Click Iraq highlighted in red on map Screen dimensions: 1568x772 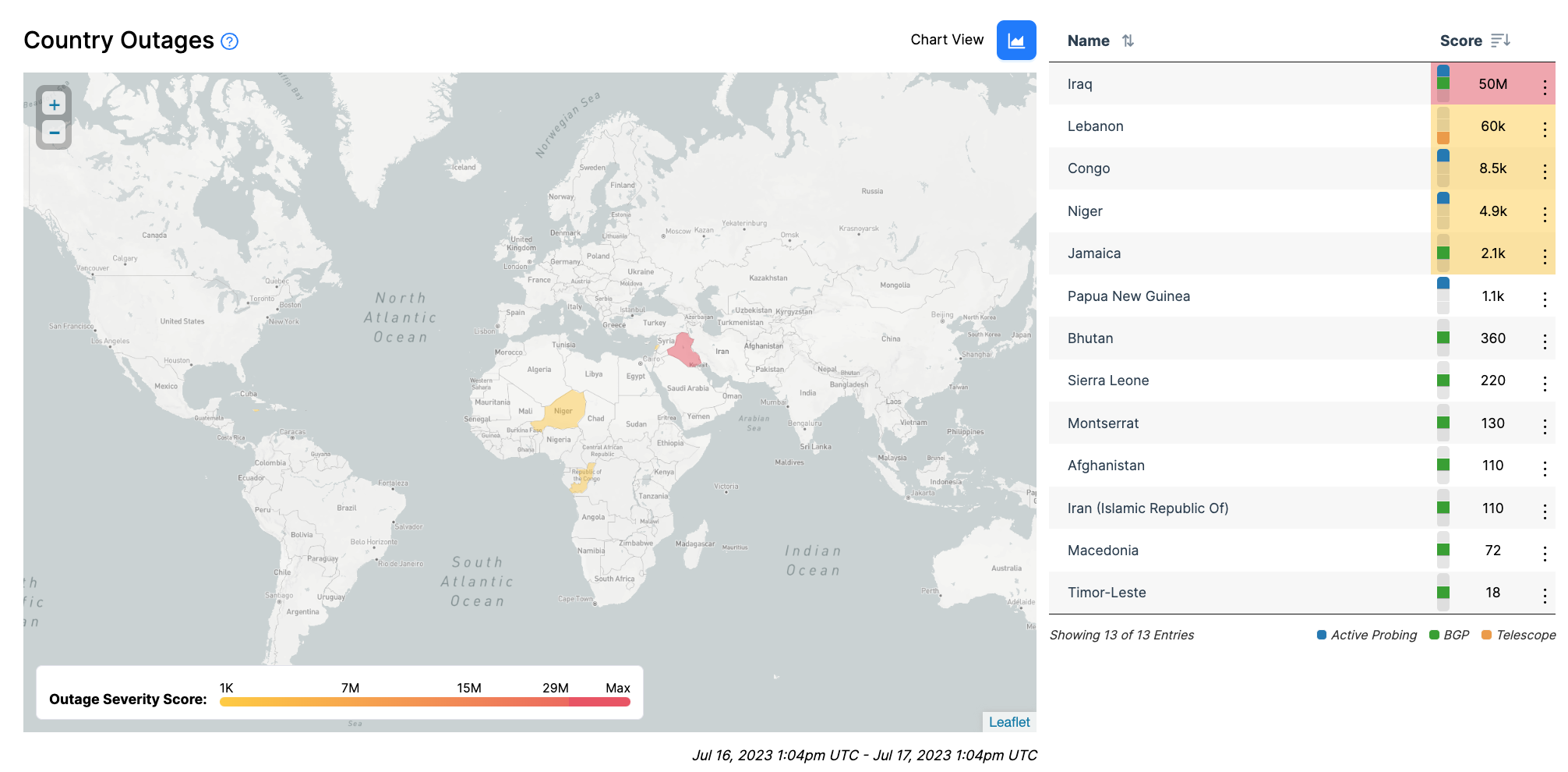click(683, 350)
